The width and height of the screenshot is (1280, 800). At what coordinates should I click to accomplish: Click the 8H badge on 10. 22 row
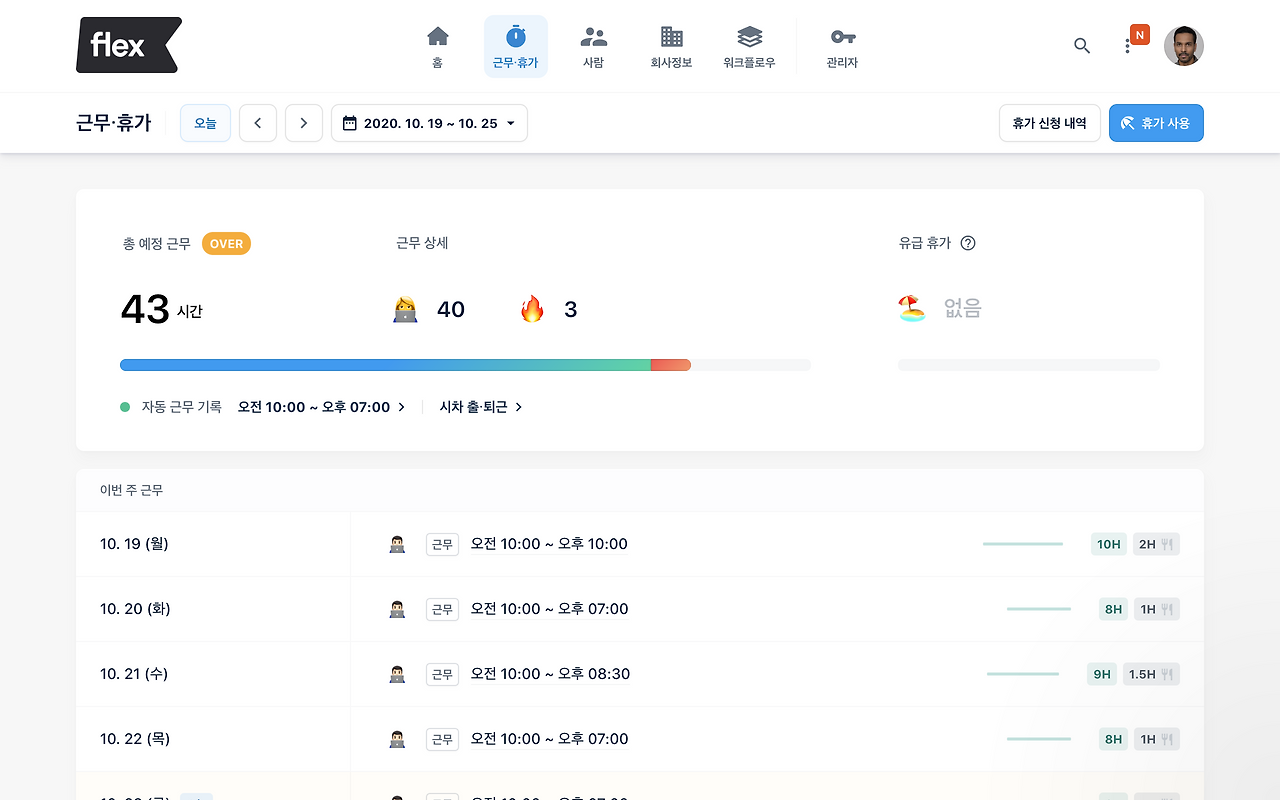point(1113,739)
